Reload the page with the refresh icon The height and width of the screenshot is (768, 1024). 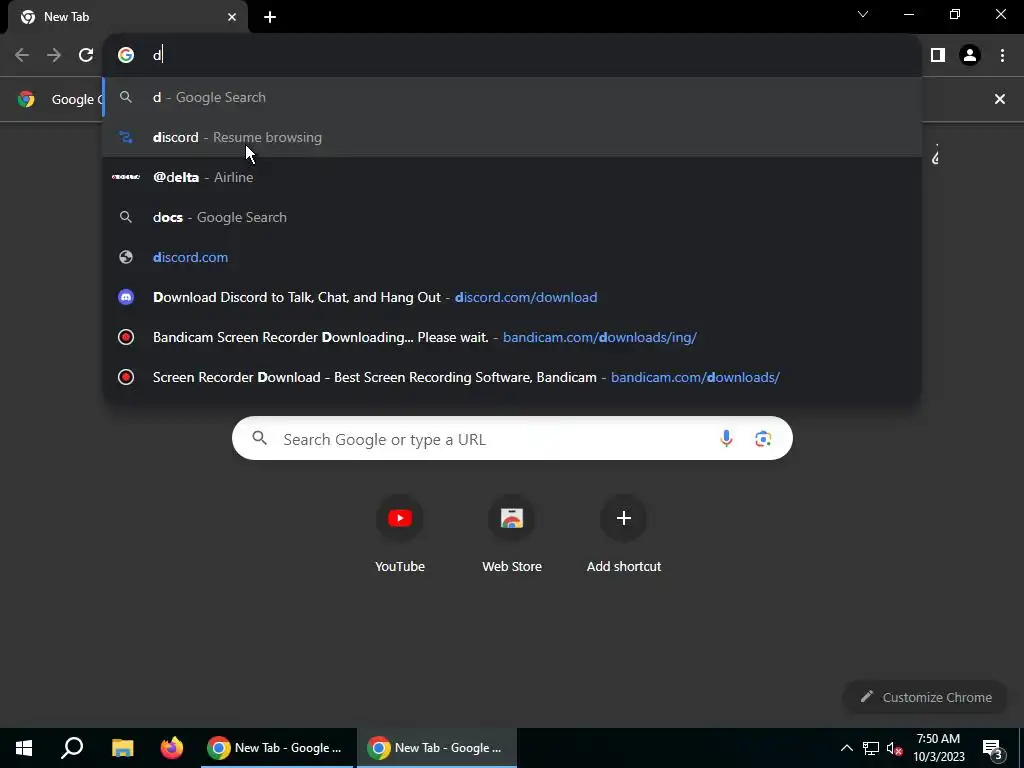(86, 55)
